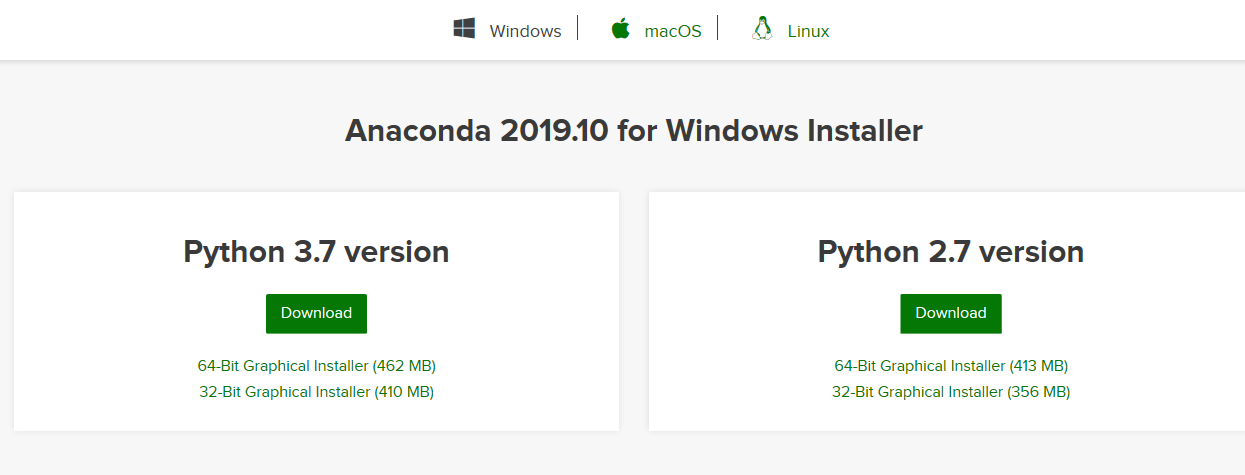Screen dimensions: 1245x475
Task: Click the Anaconda 2019.10 for Windows Installer heading
Action: (633, 131)
